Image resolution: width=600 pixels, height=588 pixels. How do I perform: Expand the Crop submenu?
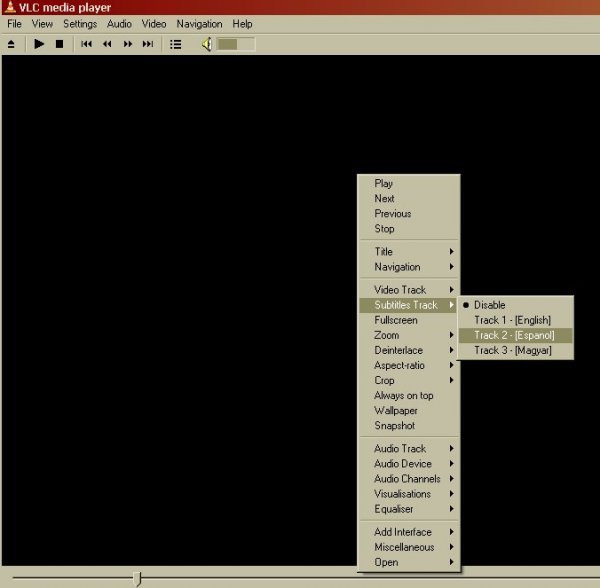click(408, 380)
